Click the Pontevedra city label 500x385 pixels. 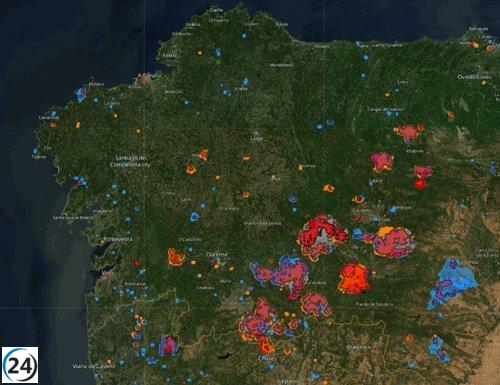(117, 239)
